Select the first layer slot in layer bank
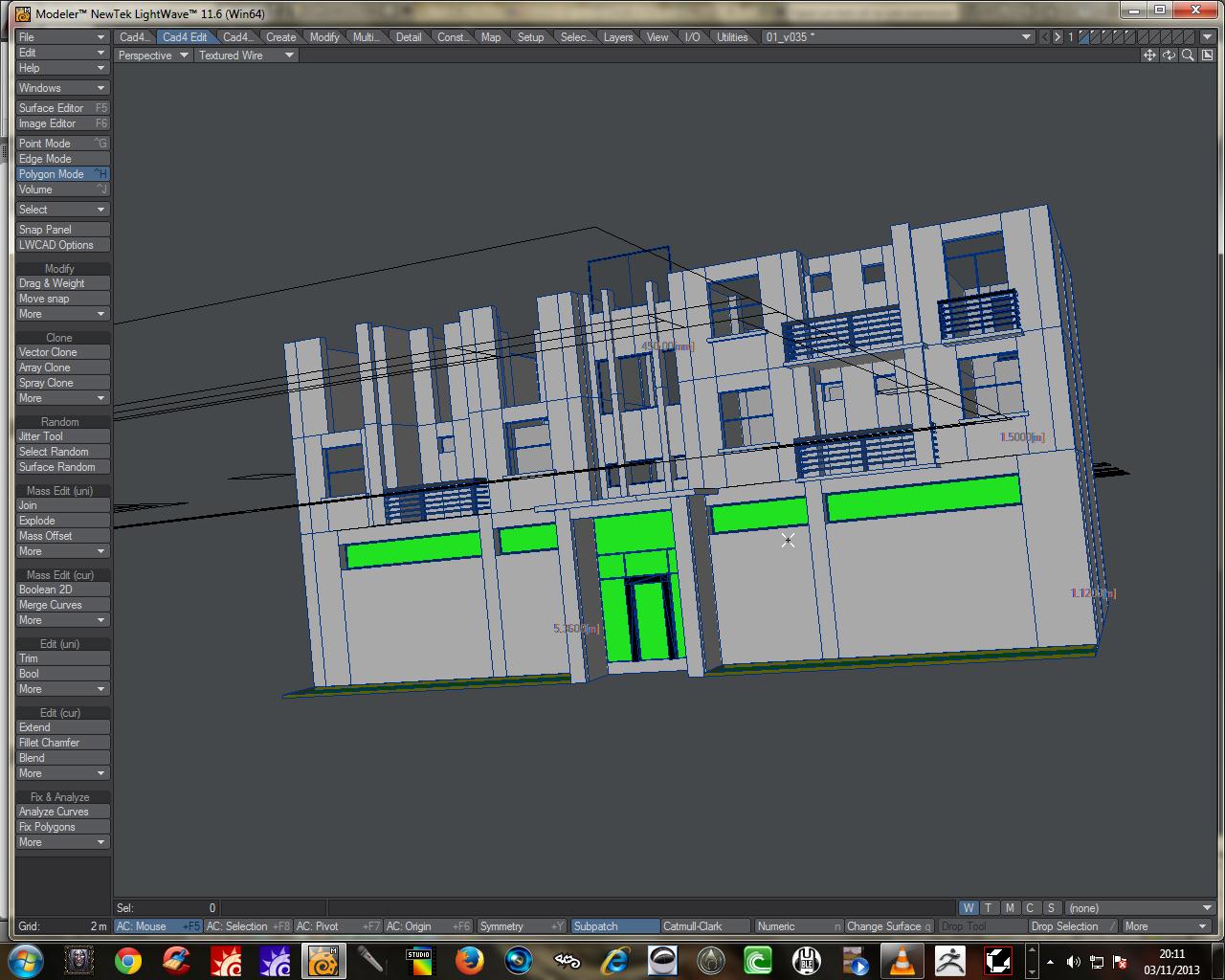The height and width of the screenshot is (980, 1225). click(1084, 37)
